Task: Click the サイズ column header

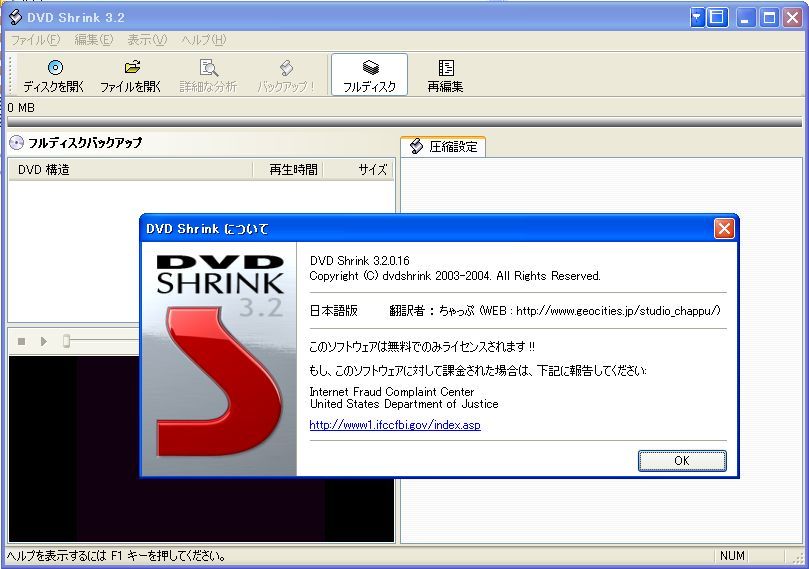Action: click(358, 170)
